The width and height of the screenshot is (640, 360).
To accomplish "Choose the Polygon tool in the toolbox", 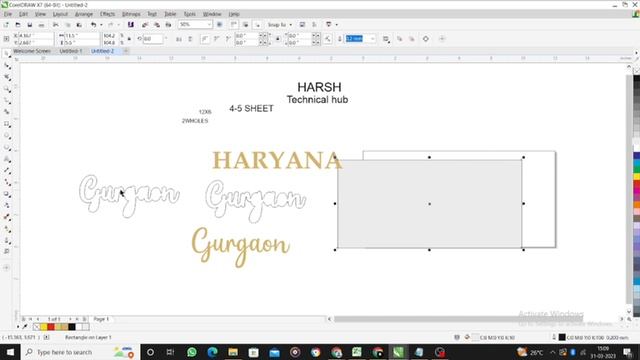I will pyautogui.click(x=7, y=147).
